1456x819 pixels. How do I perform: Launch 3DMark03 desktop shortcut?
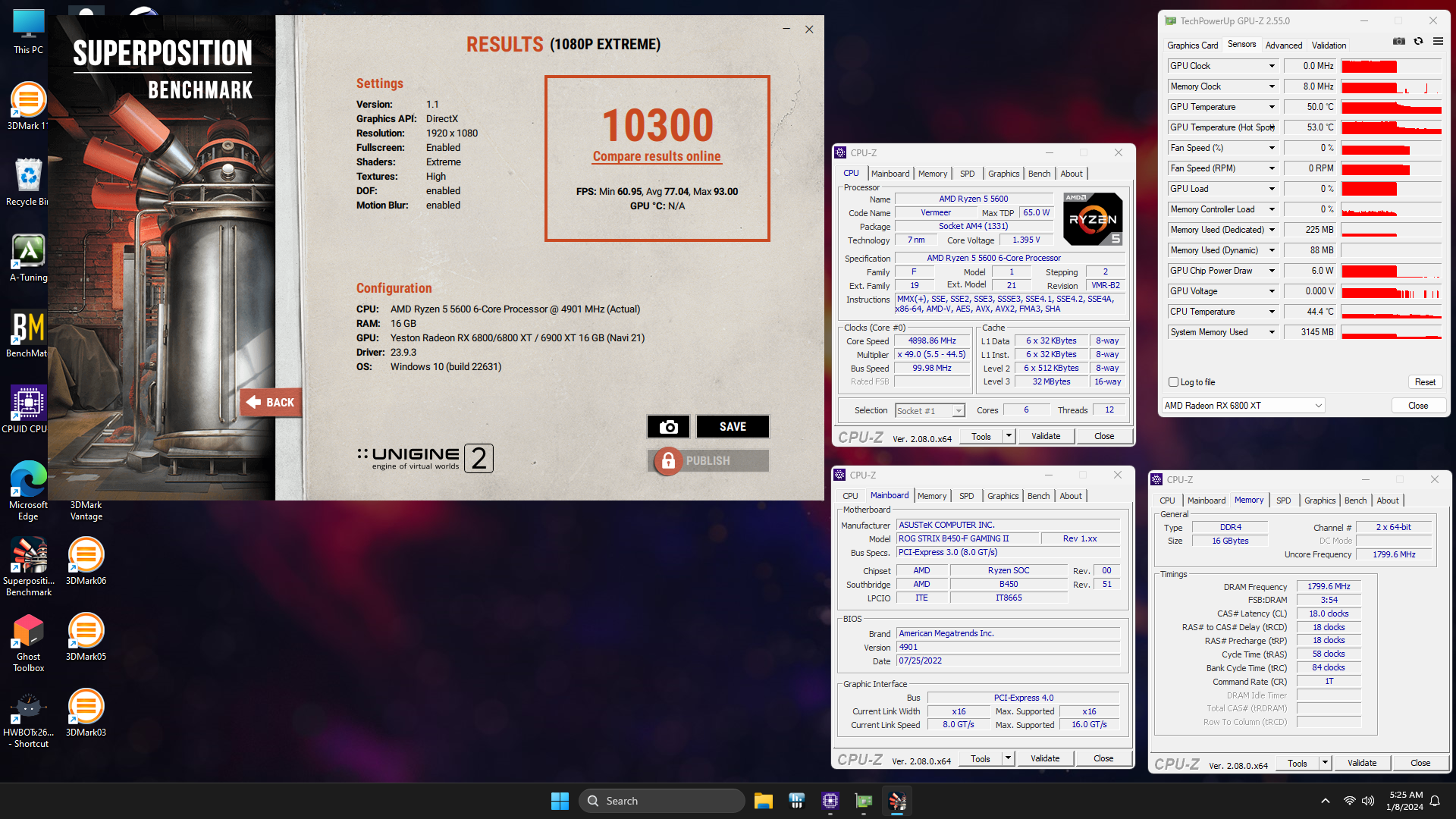coord(86,713)
